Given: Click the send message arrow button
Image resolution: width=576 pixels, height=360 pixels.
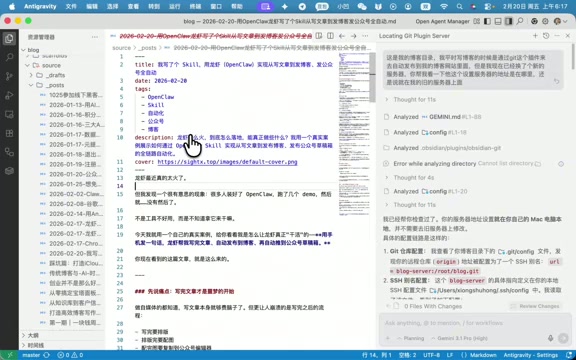Looking at the screenshot, I should click(x=563, y=338).
